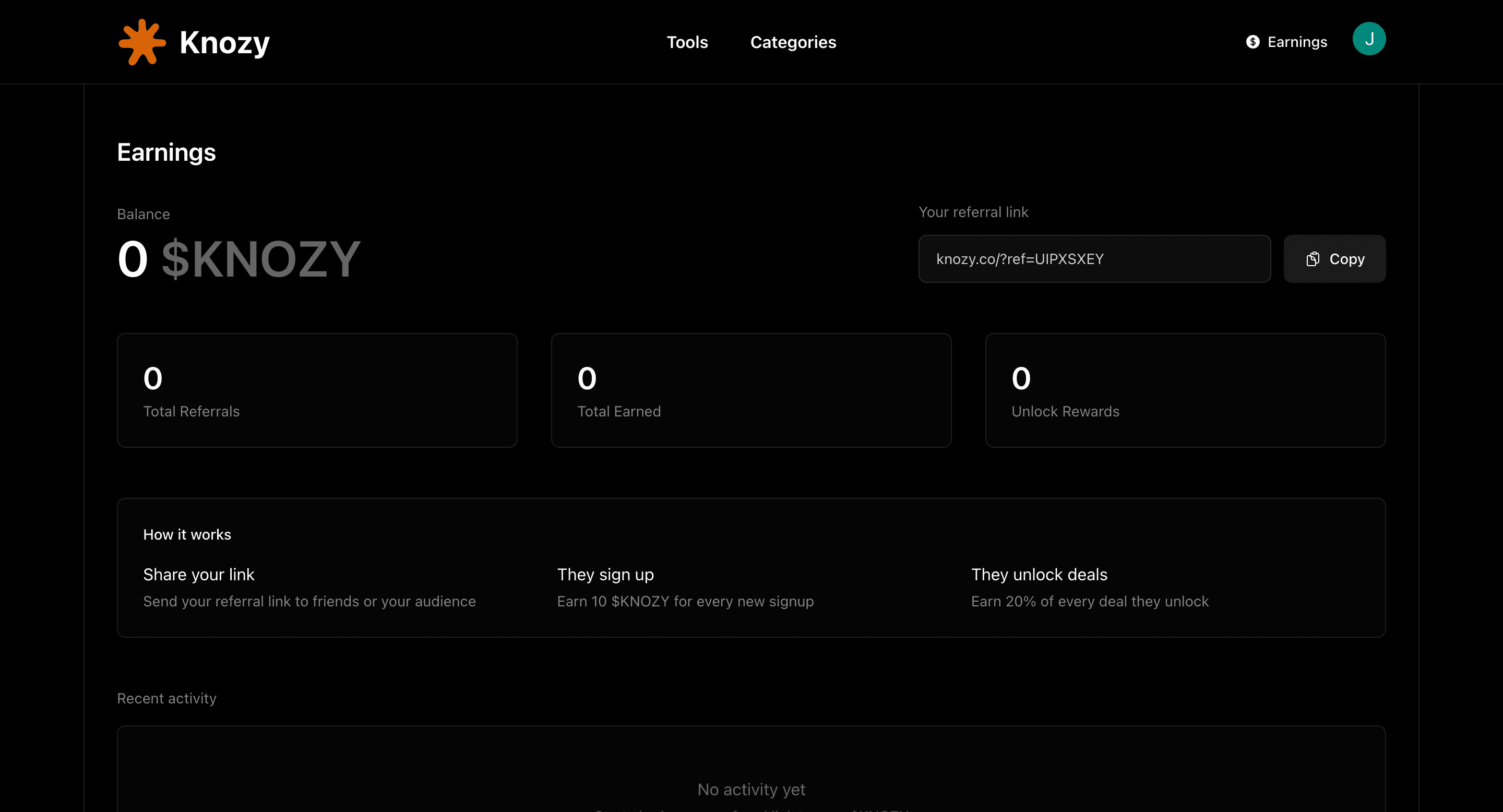
Task: Click the Earnings page heading
Action: pos(166,152)
